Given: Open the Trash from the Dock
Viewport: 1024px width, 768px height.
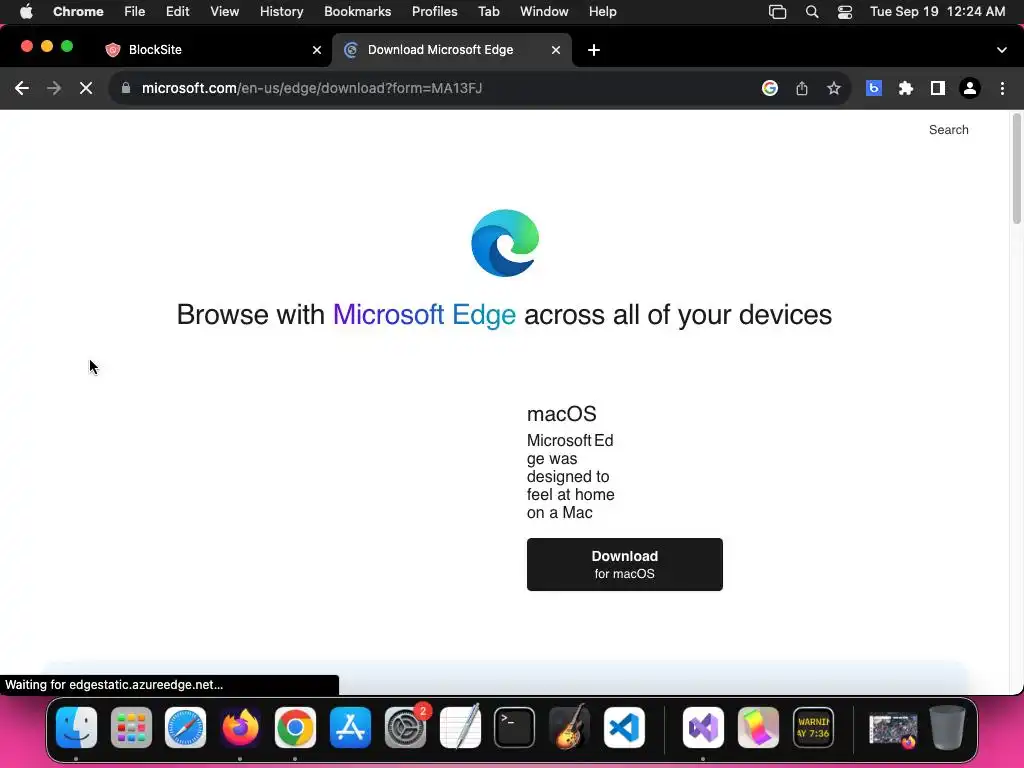Looking at the screenshot, I should (948, 728).
